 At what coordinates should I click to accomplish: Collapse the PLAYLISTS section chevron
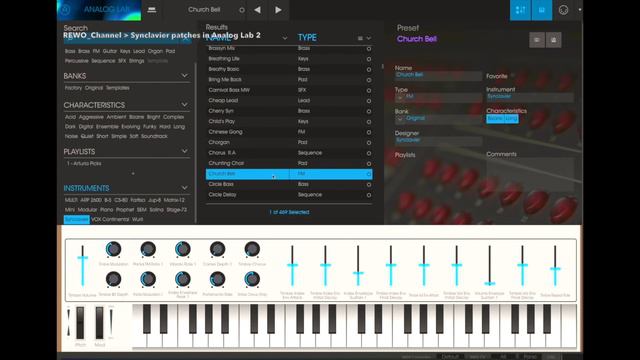tap(184, 151)
